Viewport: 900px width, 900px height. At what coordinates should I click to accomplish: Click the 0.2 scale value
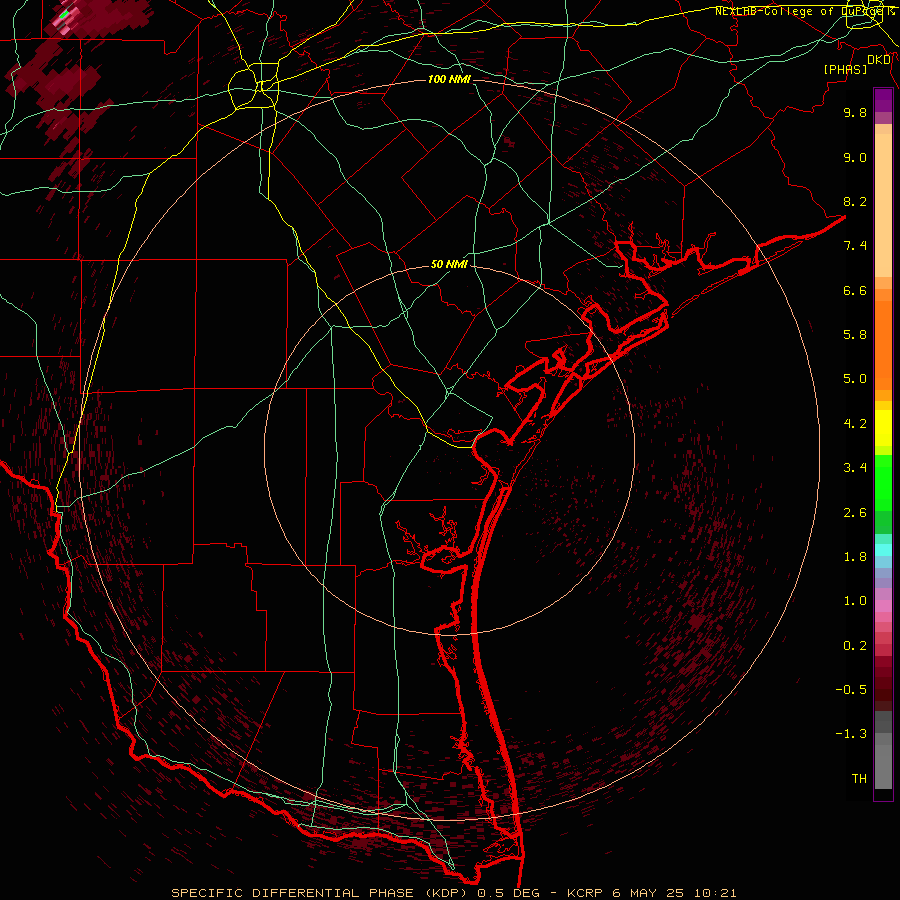[855, 646]
